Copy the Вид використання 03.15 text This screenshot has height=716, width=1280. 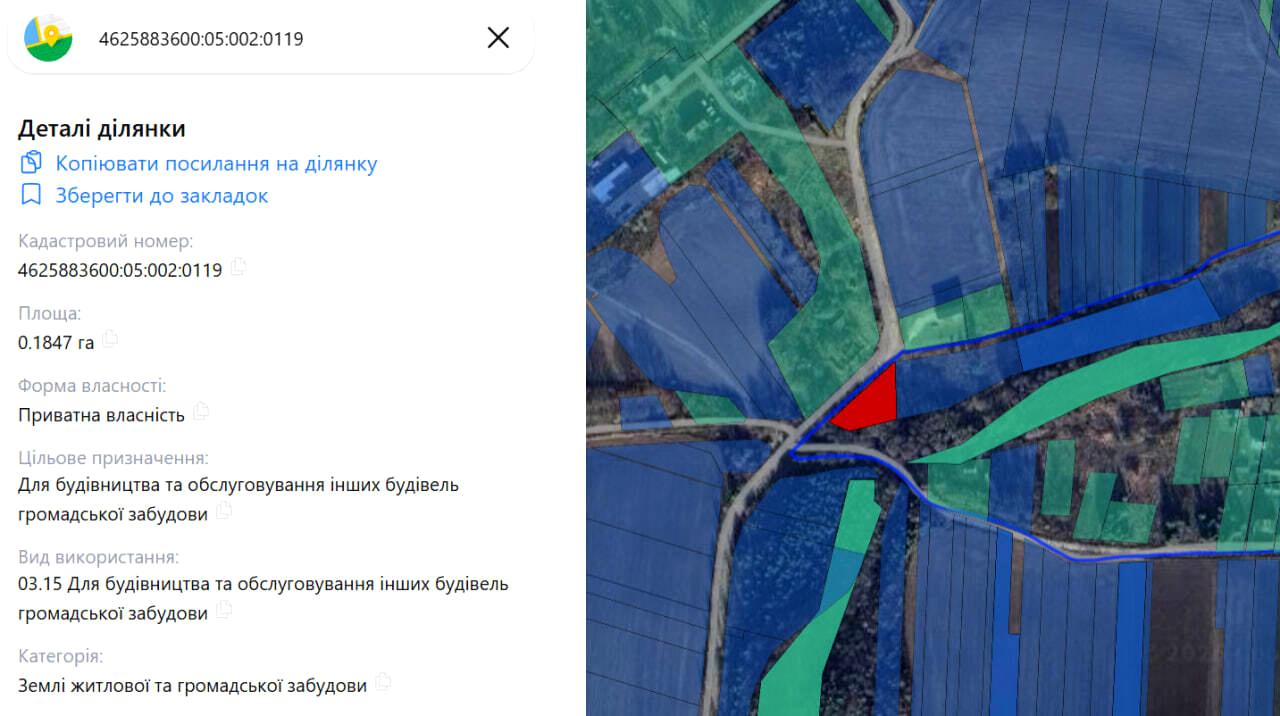224,610
